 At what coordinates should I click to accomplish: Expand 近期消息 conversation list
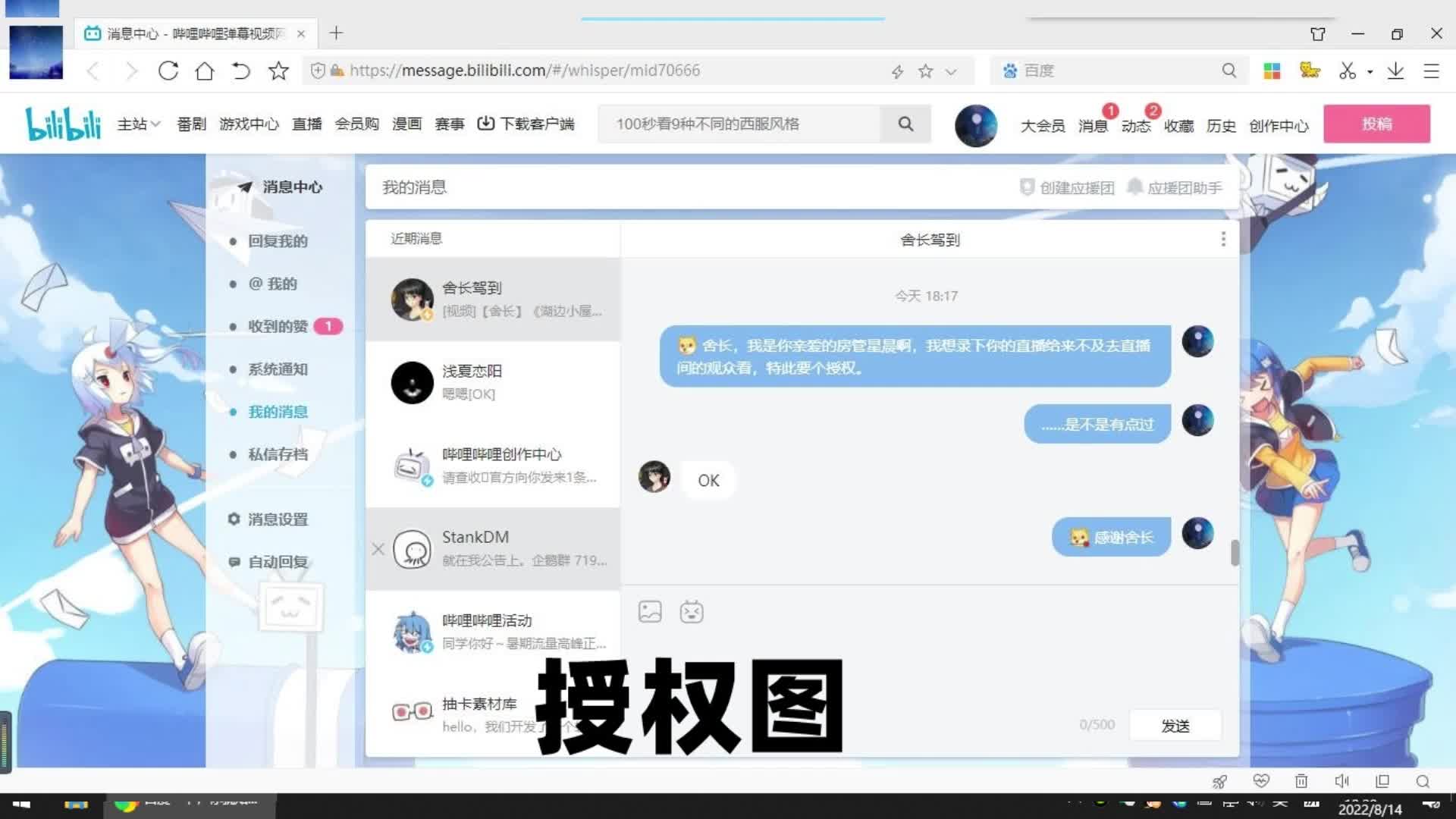point(417,238)
